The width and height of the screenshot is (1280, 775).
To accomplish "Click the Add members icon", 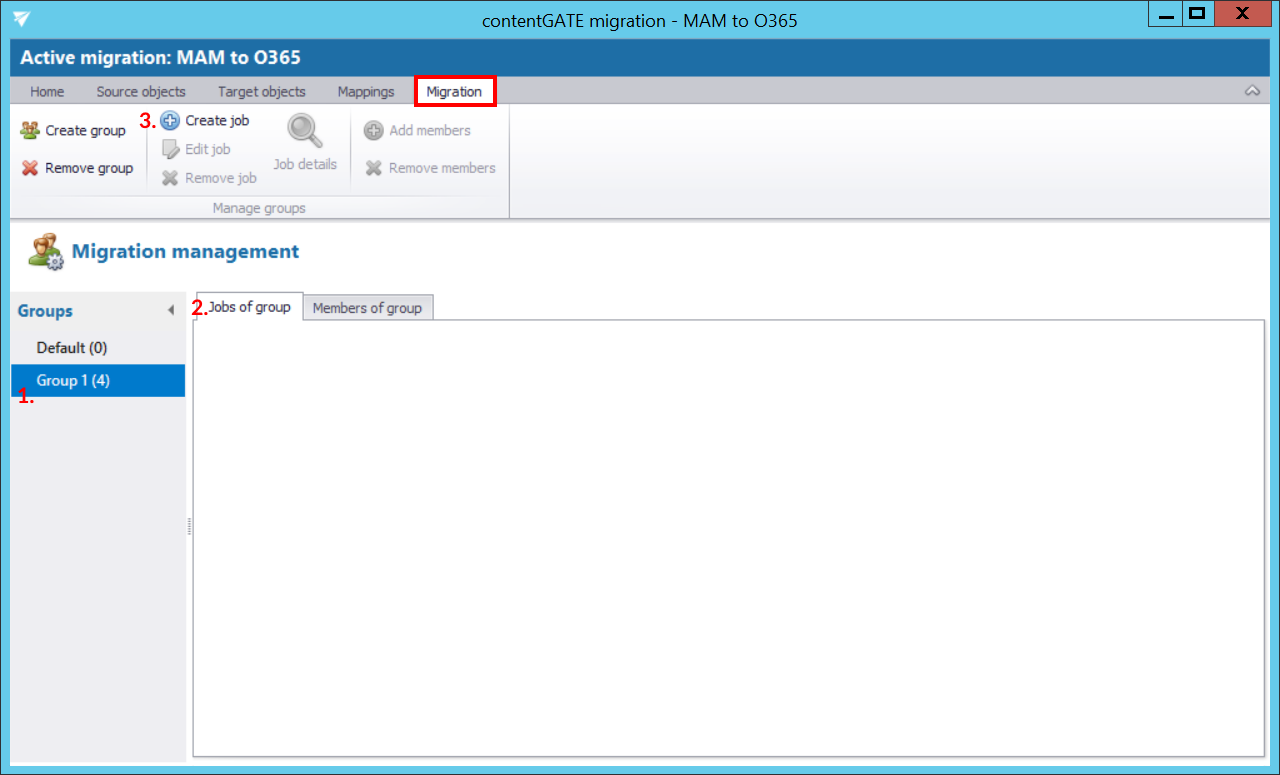I will [x=374, y=131].
